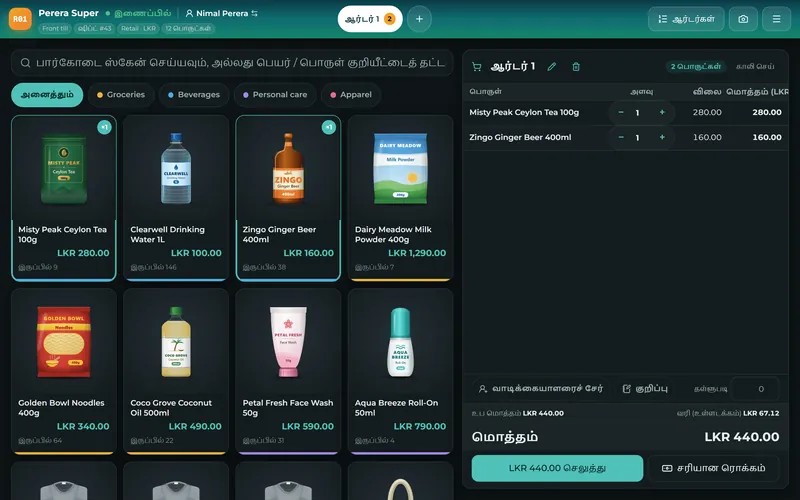Screen dimensions: 800x500
Task: Delete order with the trash icon
Action: click(576, 67)
